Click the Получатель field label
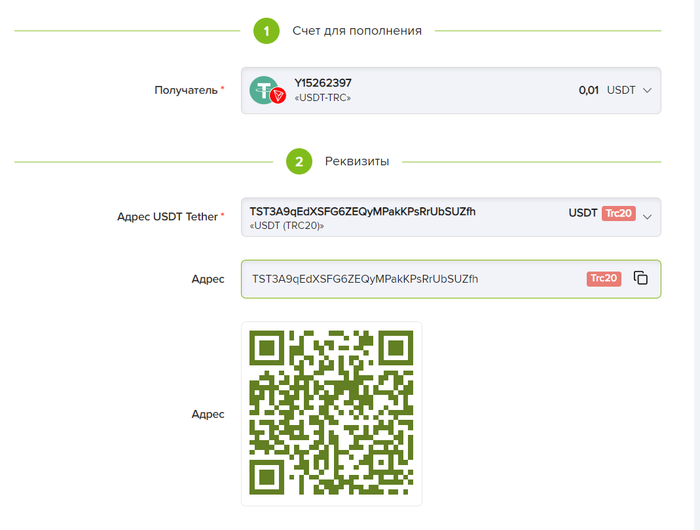700x530 pixels. (185, 90)
